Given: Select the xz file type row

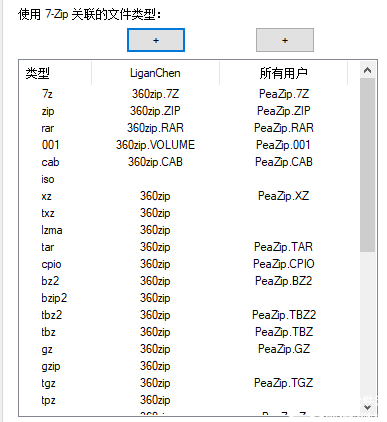Looking at the screenshot, I should (x=189, y=196).
